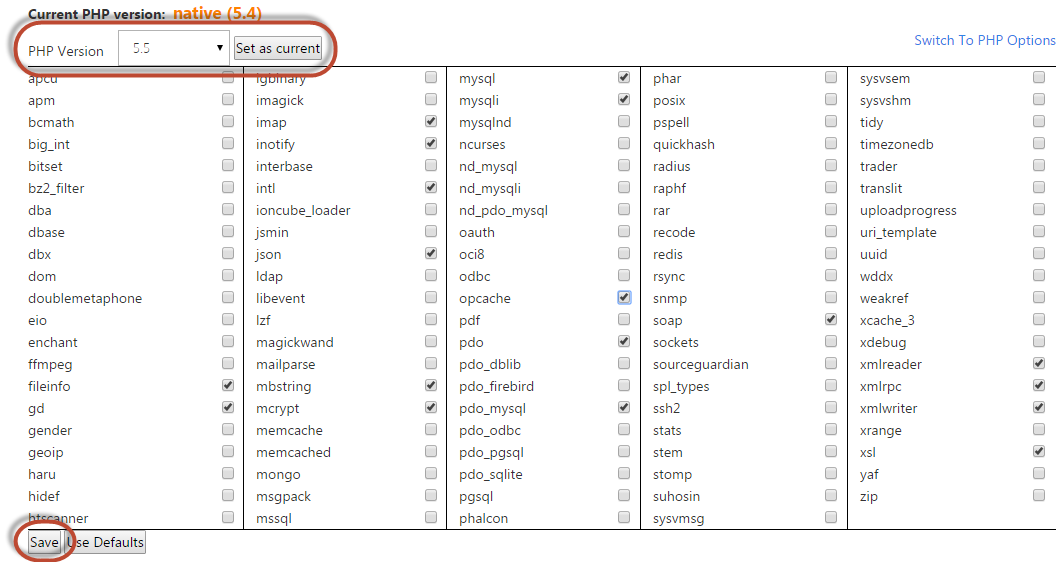This screenshot has height=562, width=1064.
Task: Uncheck the gd extension
Action: 228,407
